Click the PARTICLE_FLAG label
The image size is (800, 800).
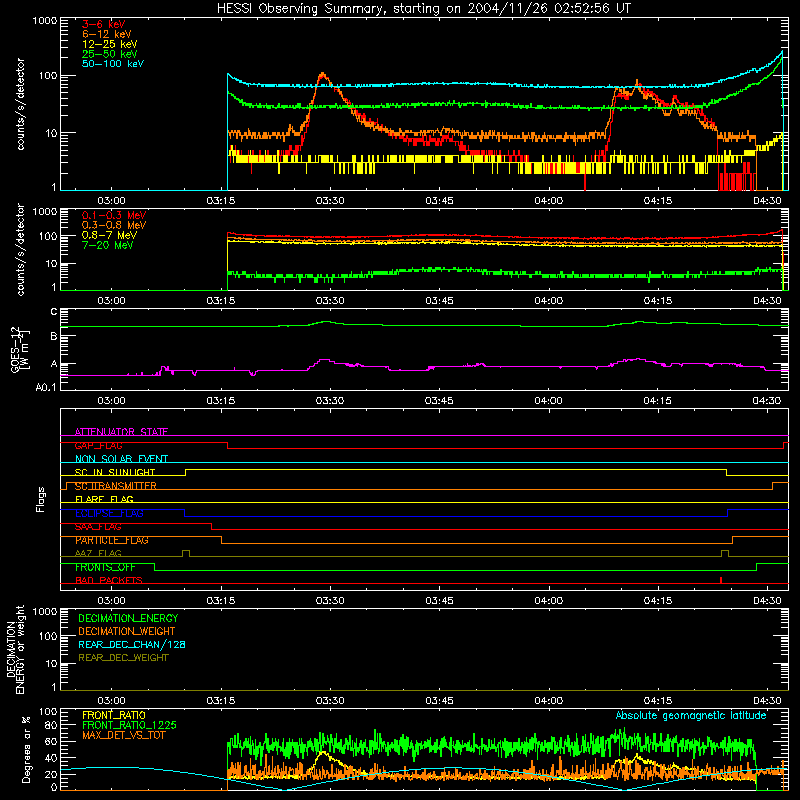click(x=112, y=540)
